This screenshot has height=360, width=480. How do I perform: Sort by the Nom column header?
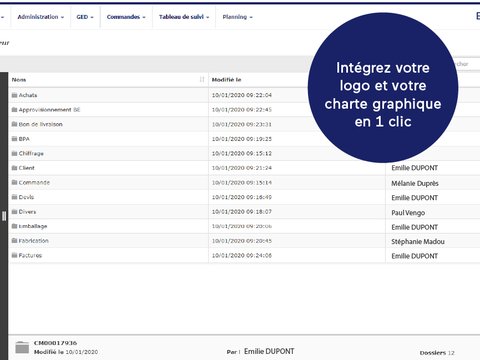point(19,80)
